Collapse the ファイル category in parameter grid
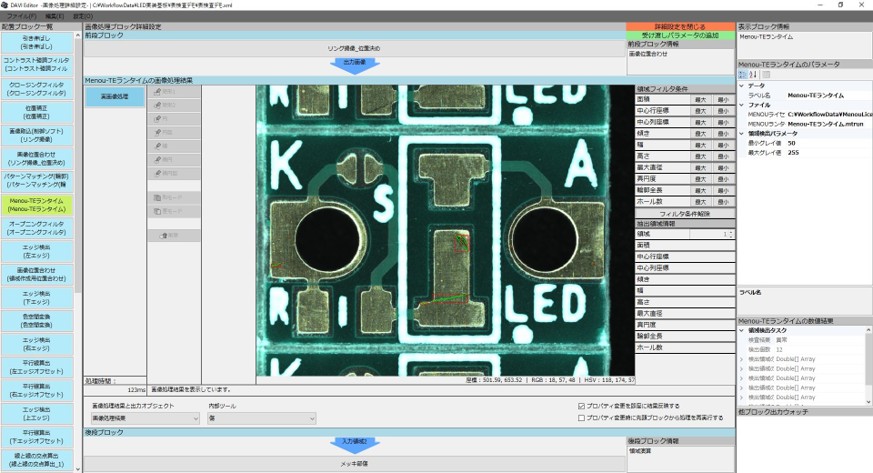 pos(742,103)
